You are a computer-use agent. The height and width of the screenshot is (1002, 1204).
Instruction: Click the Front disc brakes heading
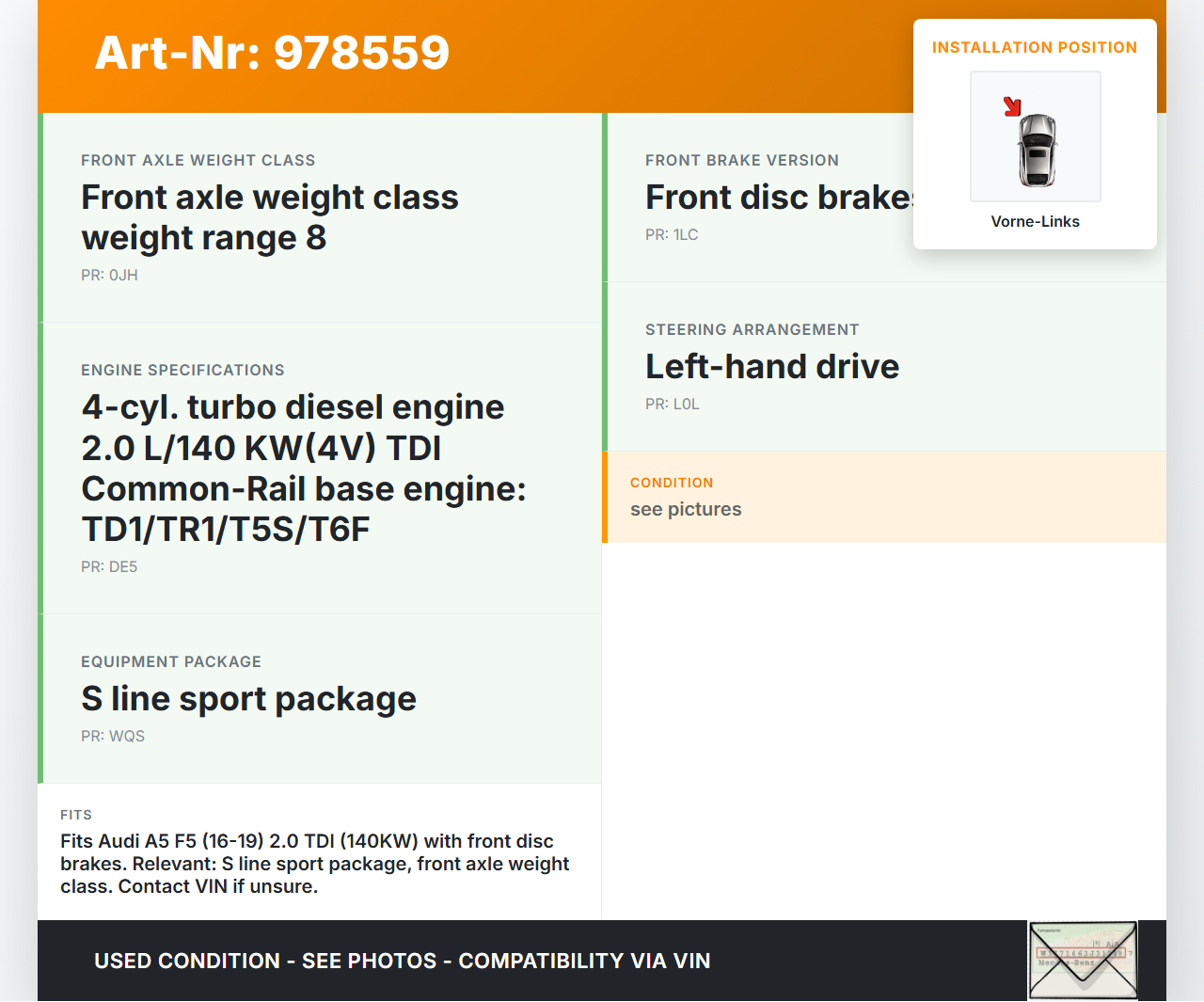point(778,198)
